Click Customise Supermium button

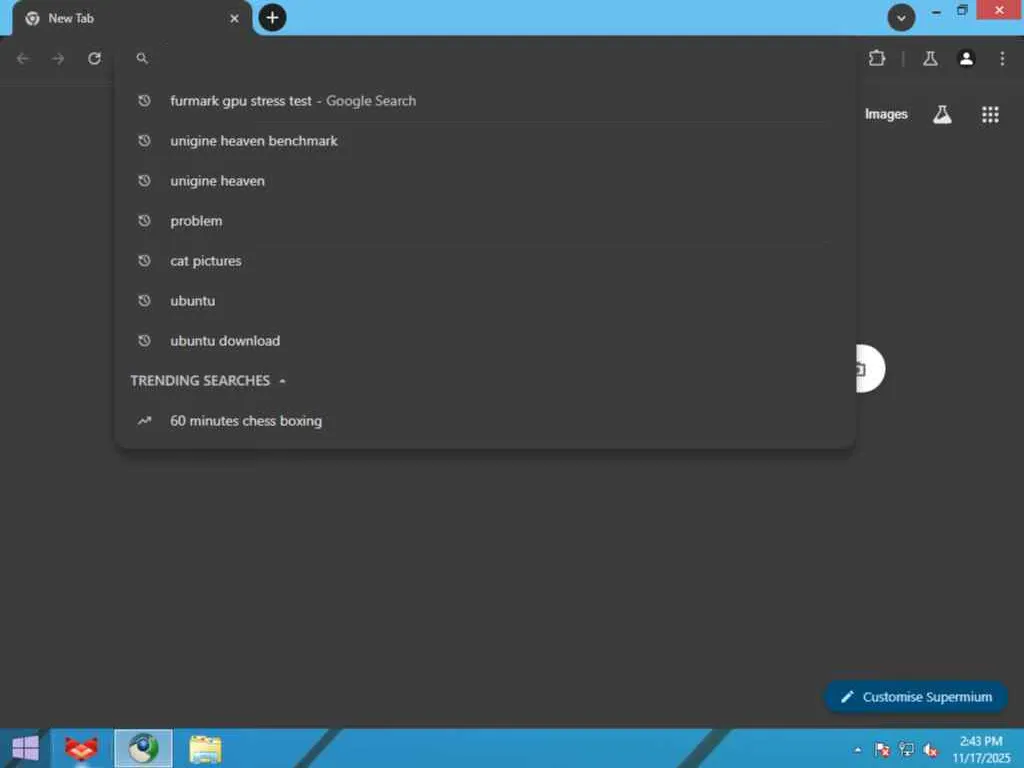pos(916,697)
